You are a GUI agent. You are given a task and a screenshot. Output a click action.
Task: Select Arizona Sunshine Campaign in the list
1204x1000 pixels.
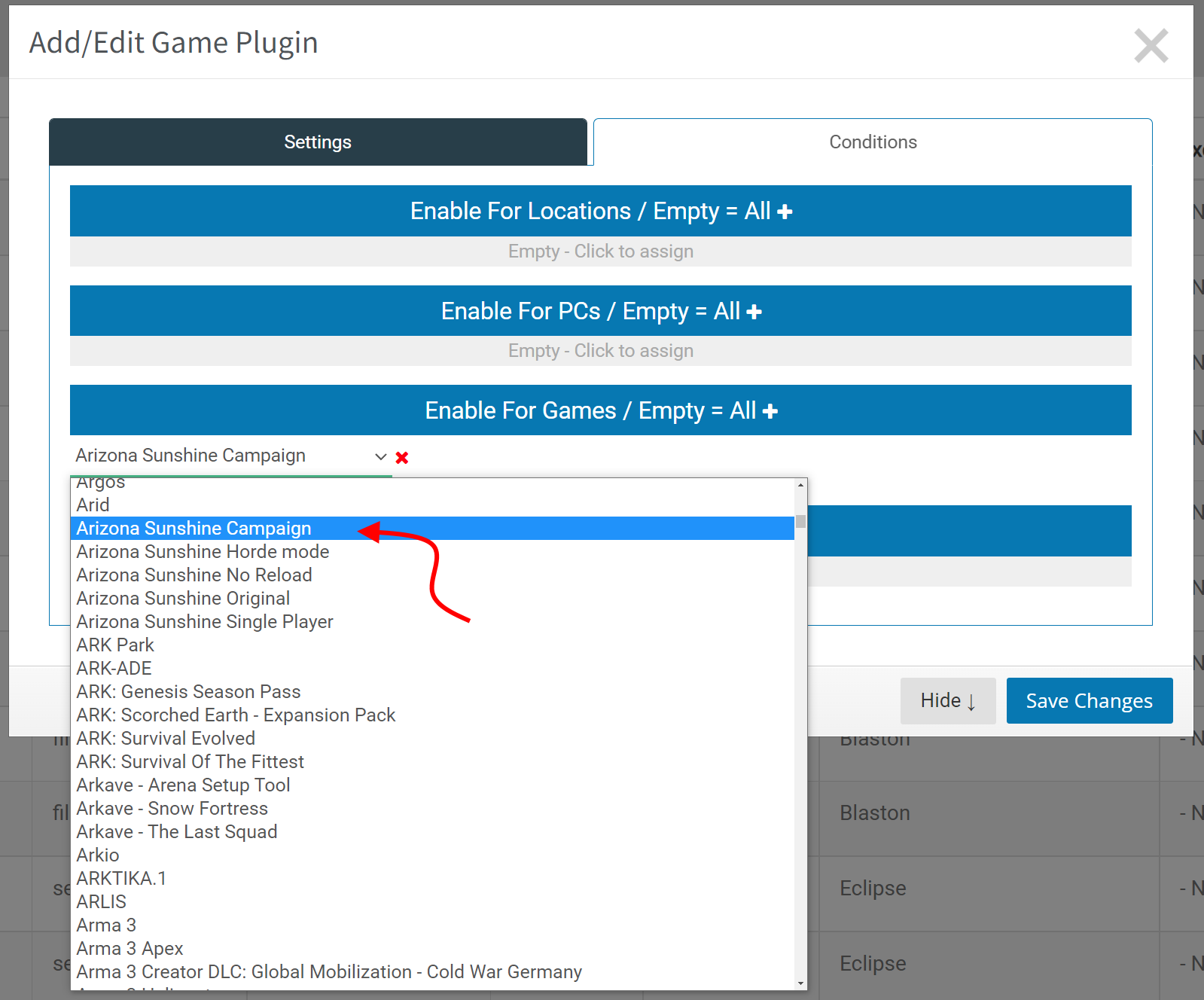(x=433, y=528)
